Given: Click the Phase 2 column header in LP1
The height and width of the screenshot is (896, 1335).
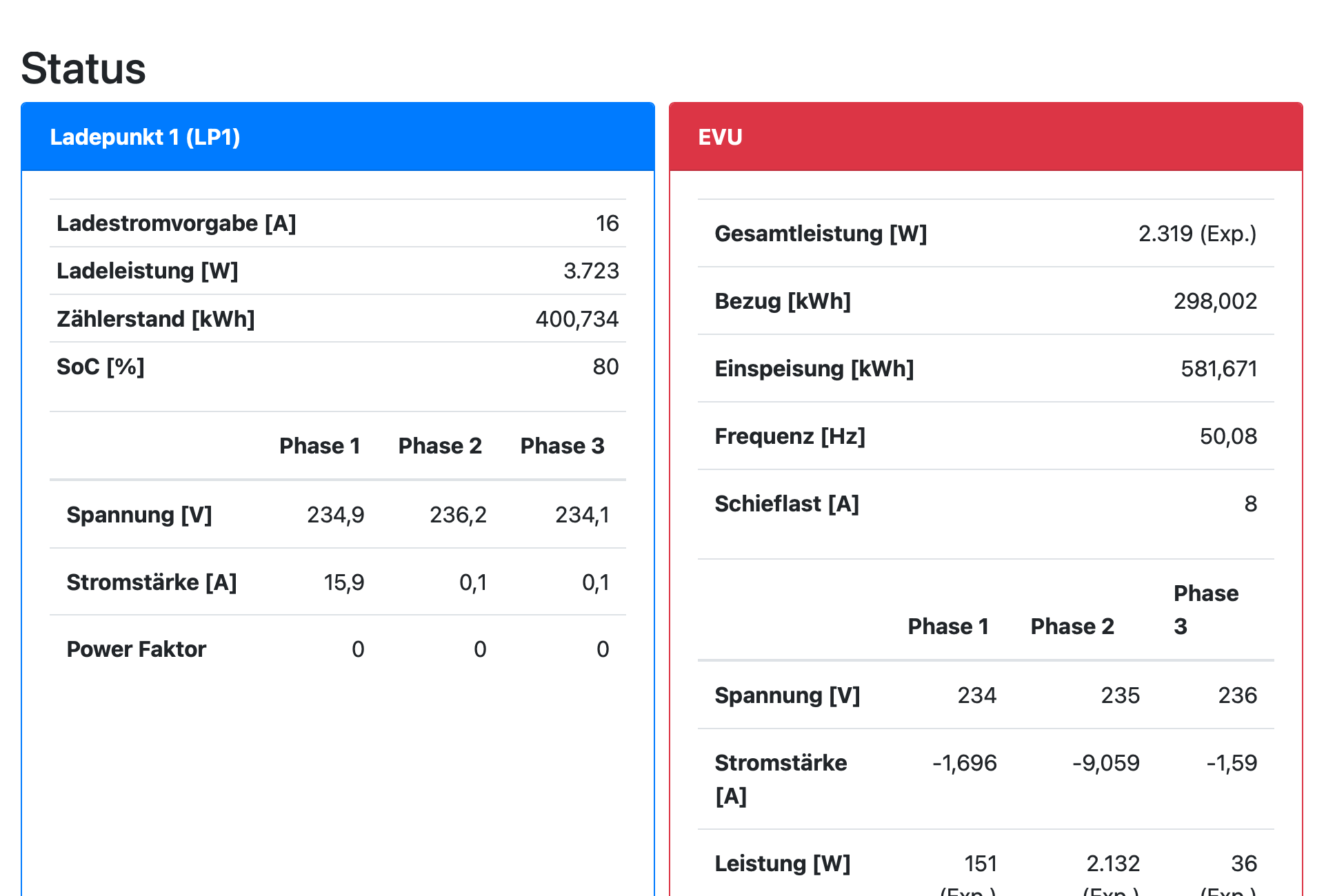Looking at the screenshot, I should tap(440, 446).
